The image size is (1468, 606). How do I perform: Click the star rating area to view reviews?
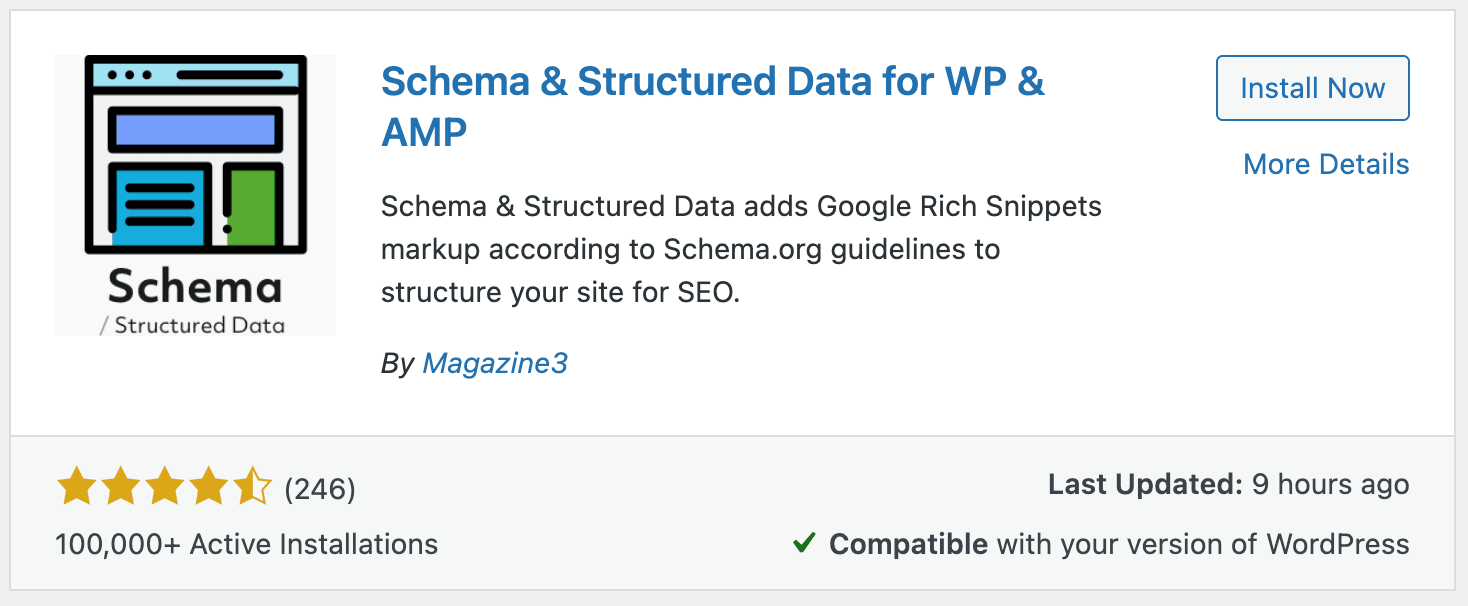(166, 485)
